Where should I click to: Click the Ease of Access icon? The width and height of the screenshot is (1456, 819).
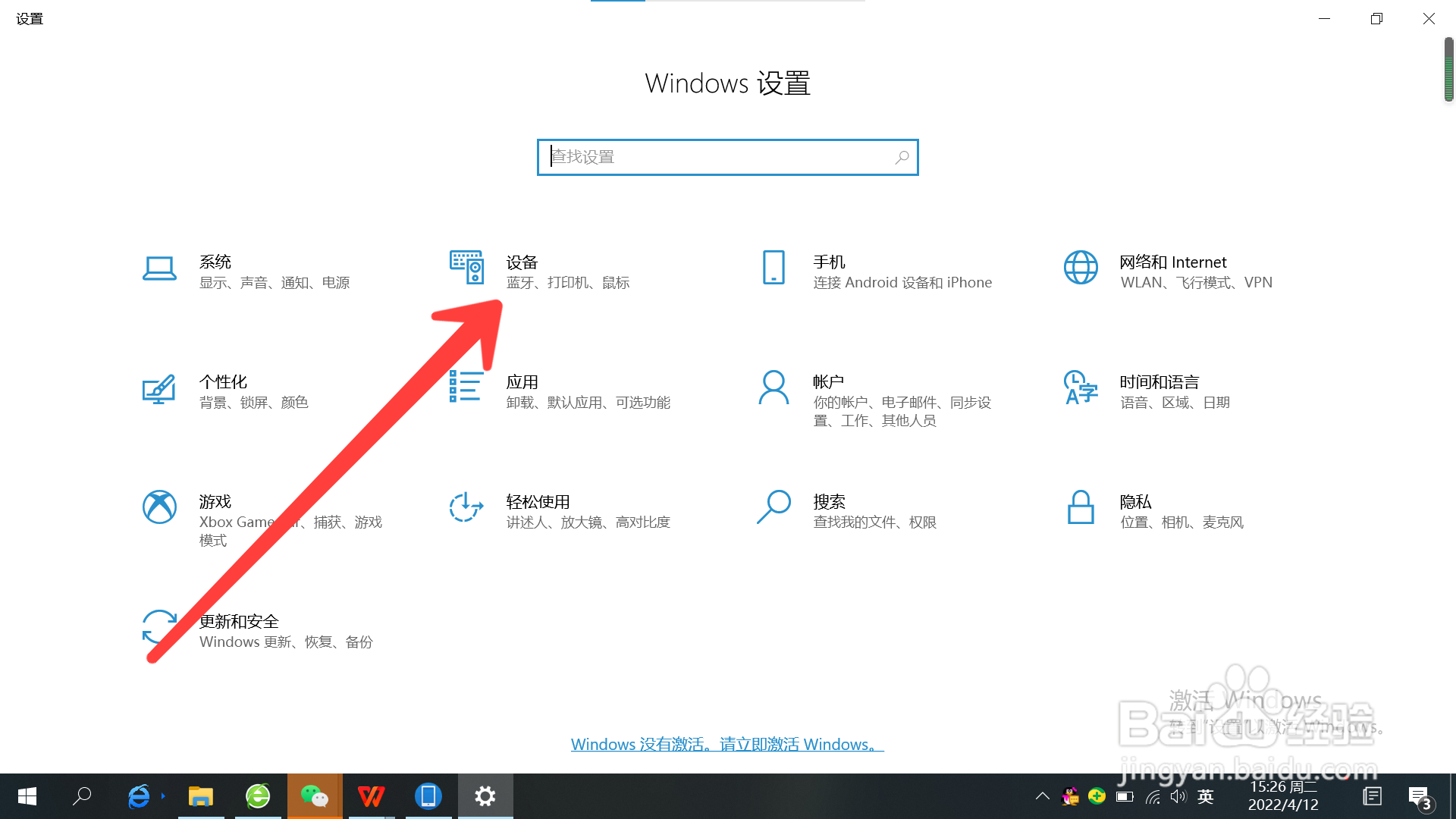tap(466, 507)
